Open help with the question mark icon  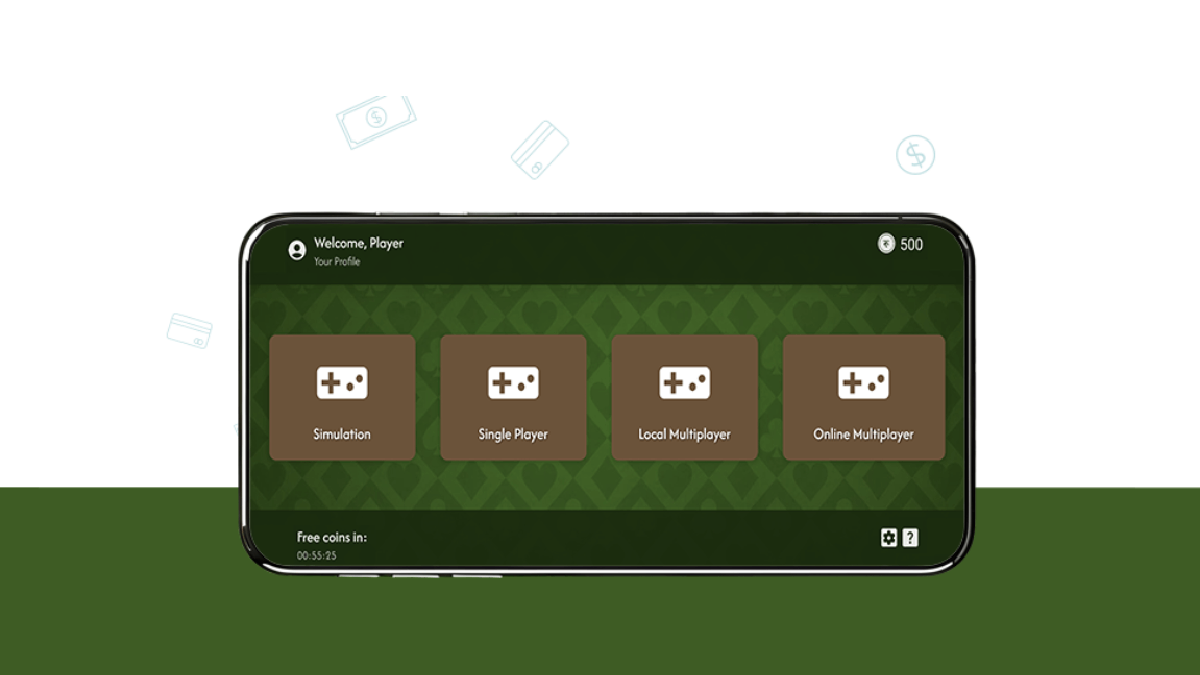pos(910,538)
